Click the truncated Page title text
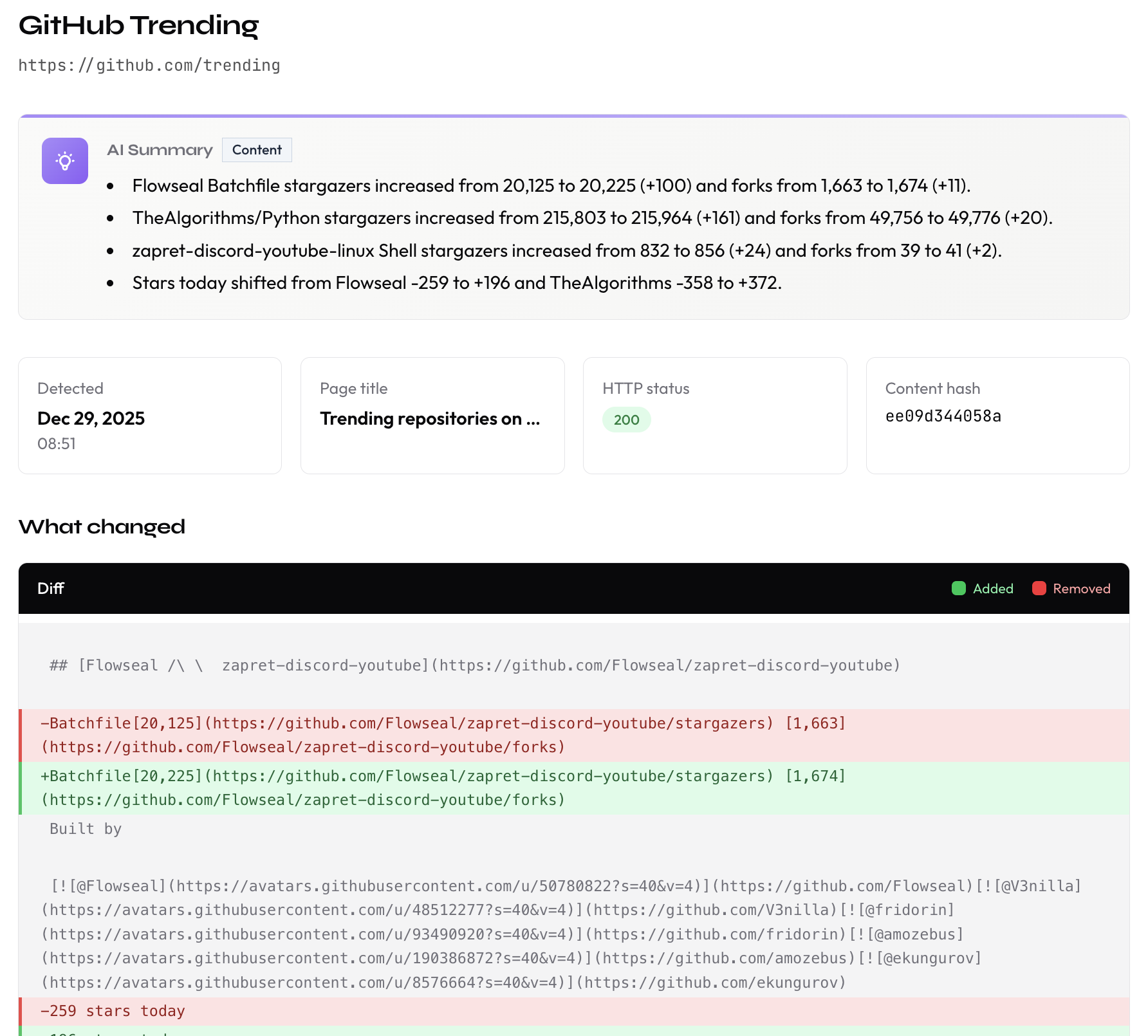 [429, 419]
